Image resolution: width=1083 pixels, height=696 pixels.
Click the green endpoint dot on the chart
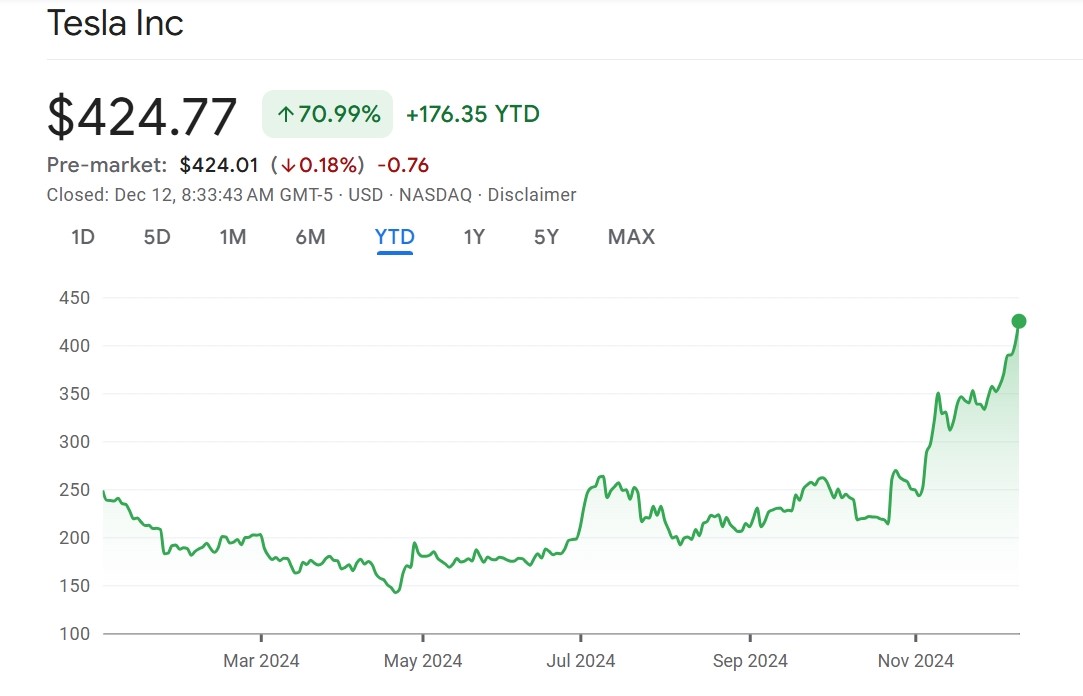pyautogui.click(x=1019, y=321)
